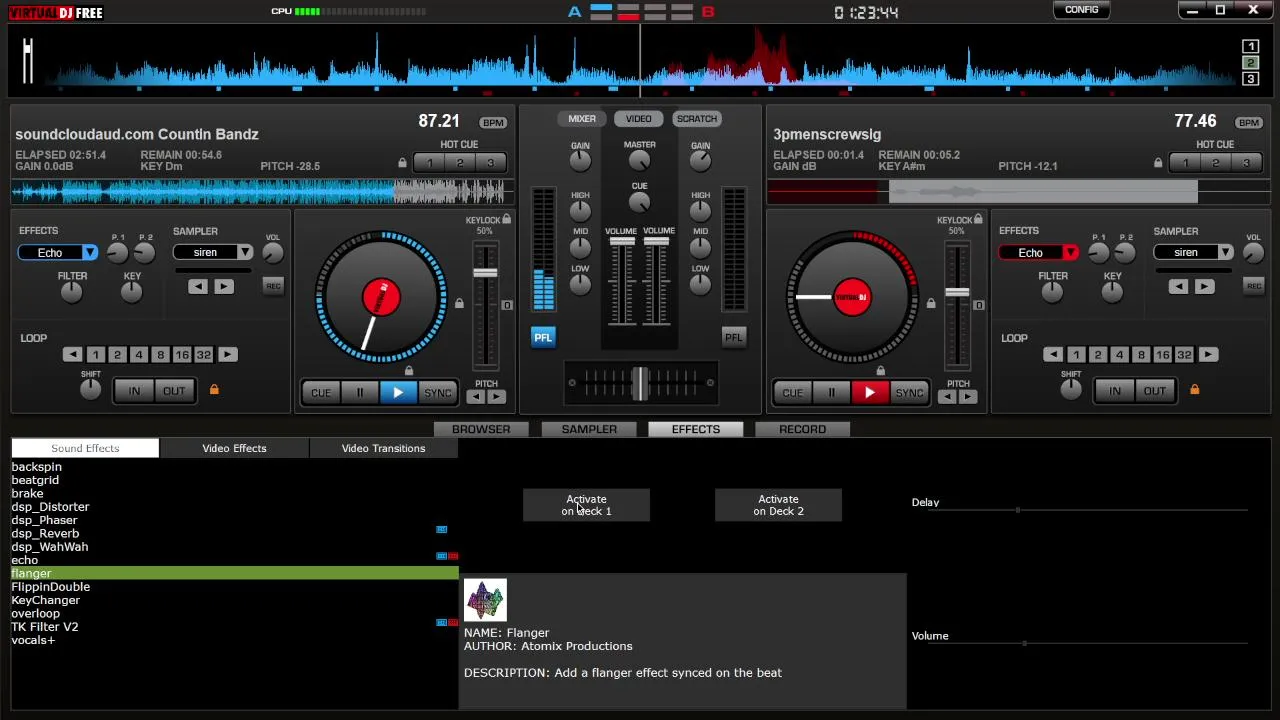This screenshot has width=1280, height=720.
Task: Nudge deck 1 pitch up arrow
Action: point(496,397)
